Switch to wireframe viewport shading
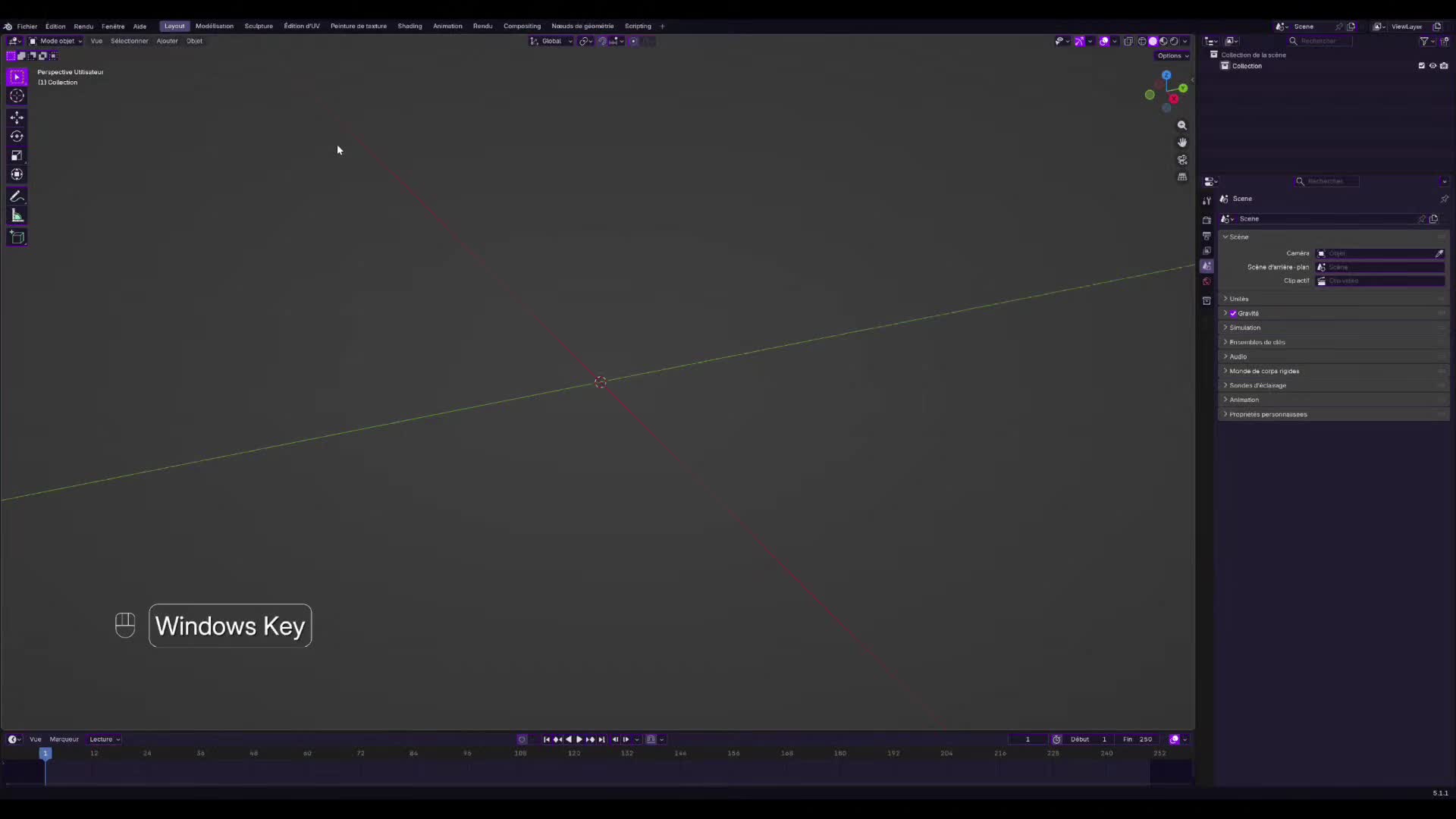1456x819 pixels. coord(1142,41)
